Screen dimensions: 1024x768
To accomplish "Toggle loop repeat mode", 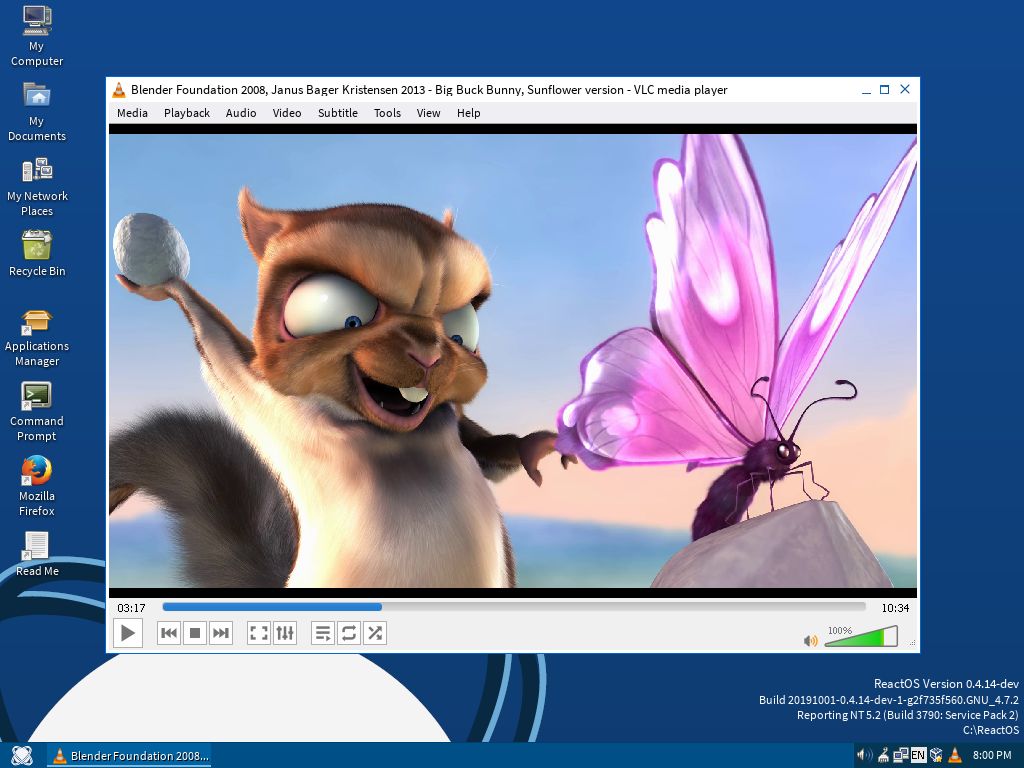I will (x=349, y=633).
